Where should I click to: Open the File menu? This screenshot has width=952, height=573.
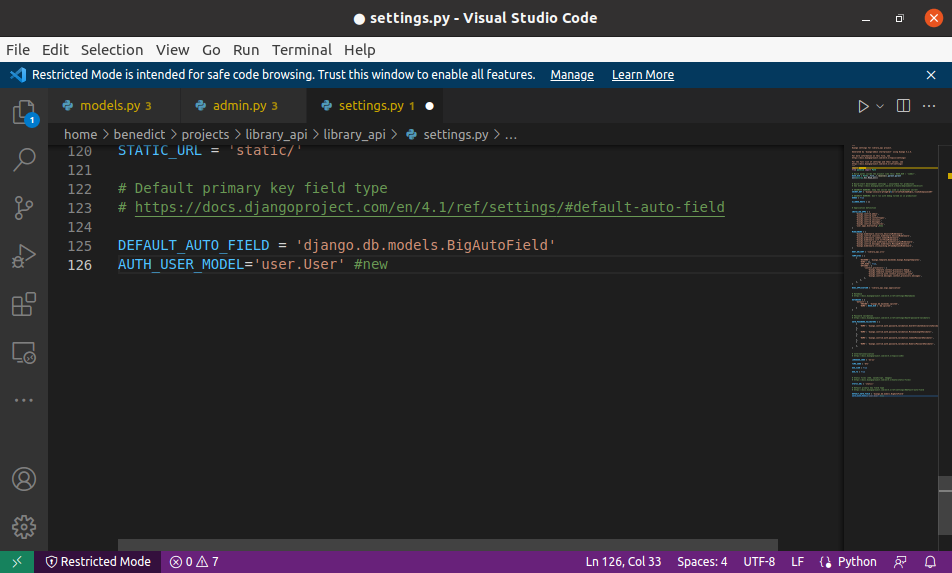[18, 50]
